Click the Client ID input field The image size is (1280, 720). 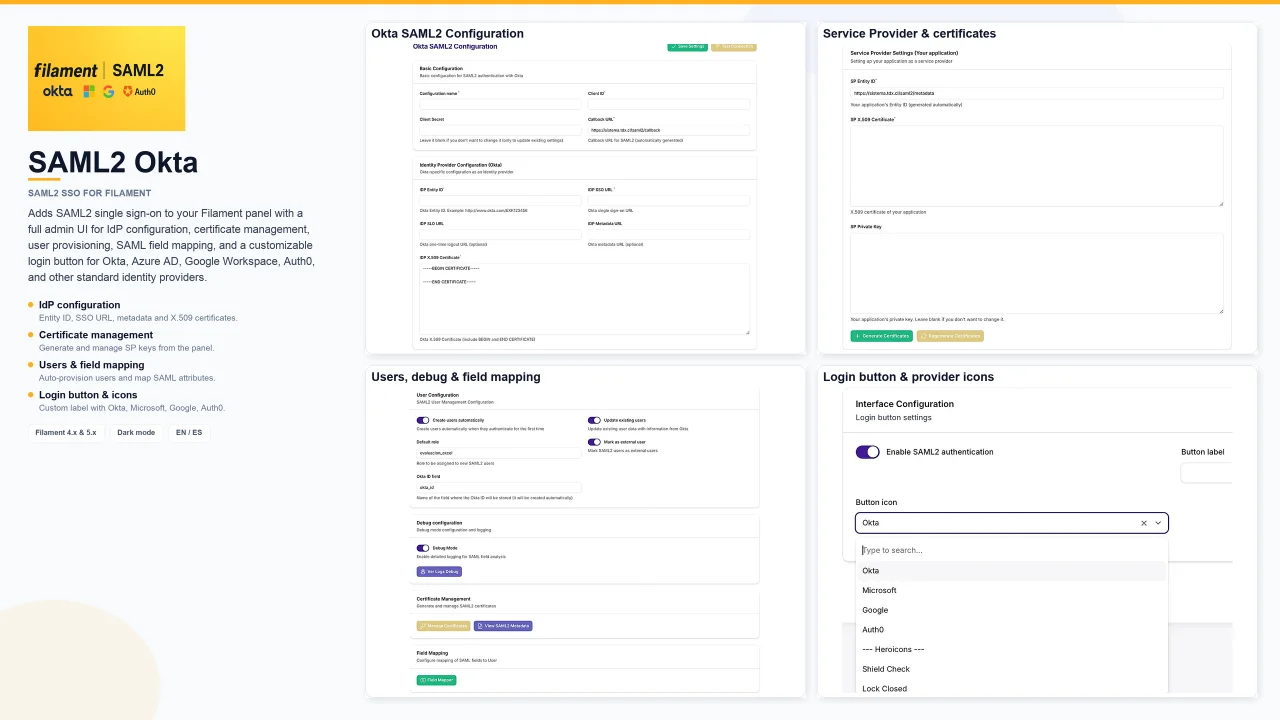point(668,103)
